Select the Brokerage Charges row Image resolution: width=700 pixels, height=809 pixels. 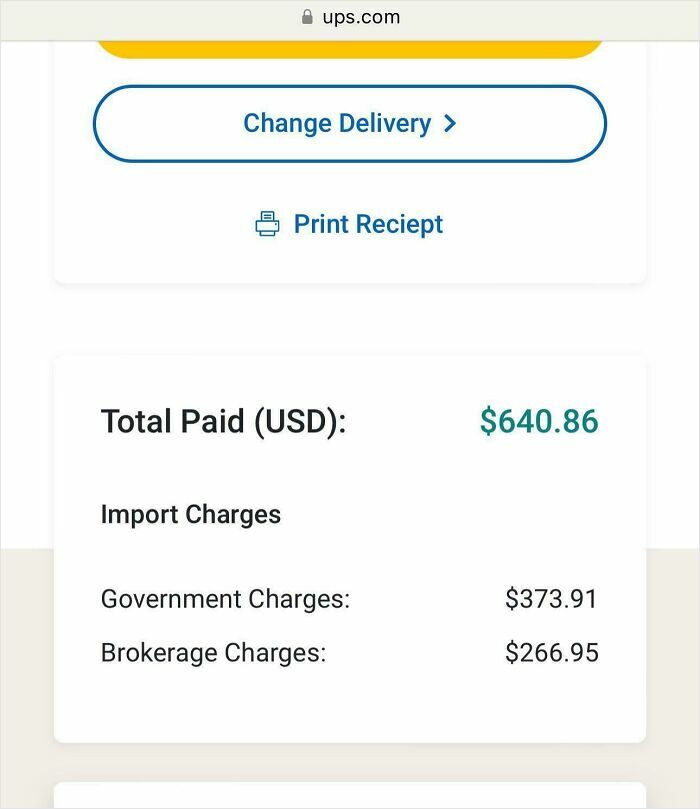(x=349, y=652)
